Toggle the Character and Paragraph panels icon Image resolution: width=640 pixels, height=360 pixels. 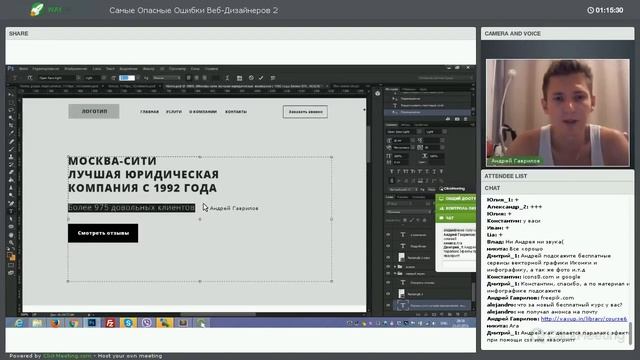tap(240, 78)
